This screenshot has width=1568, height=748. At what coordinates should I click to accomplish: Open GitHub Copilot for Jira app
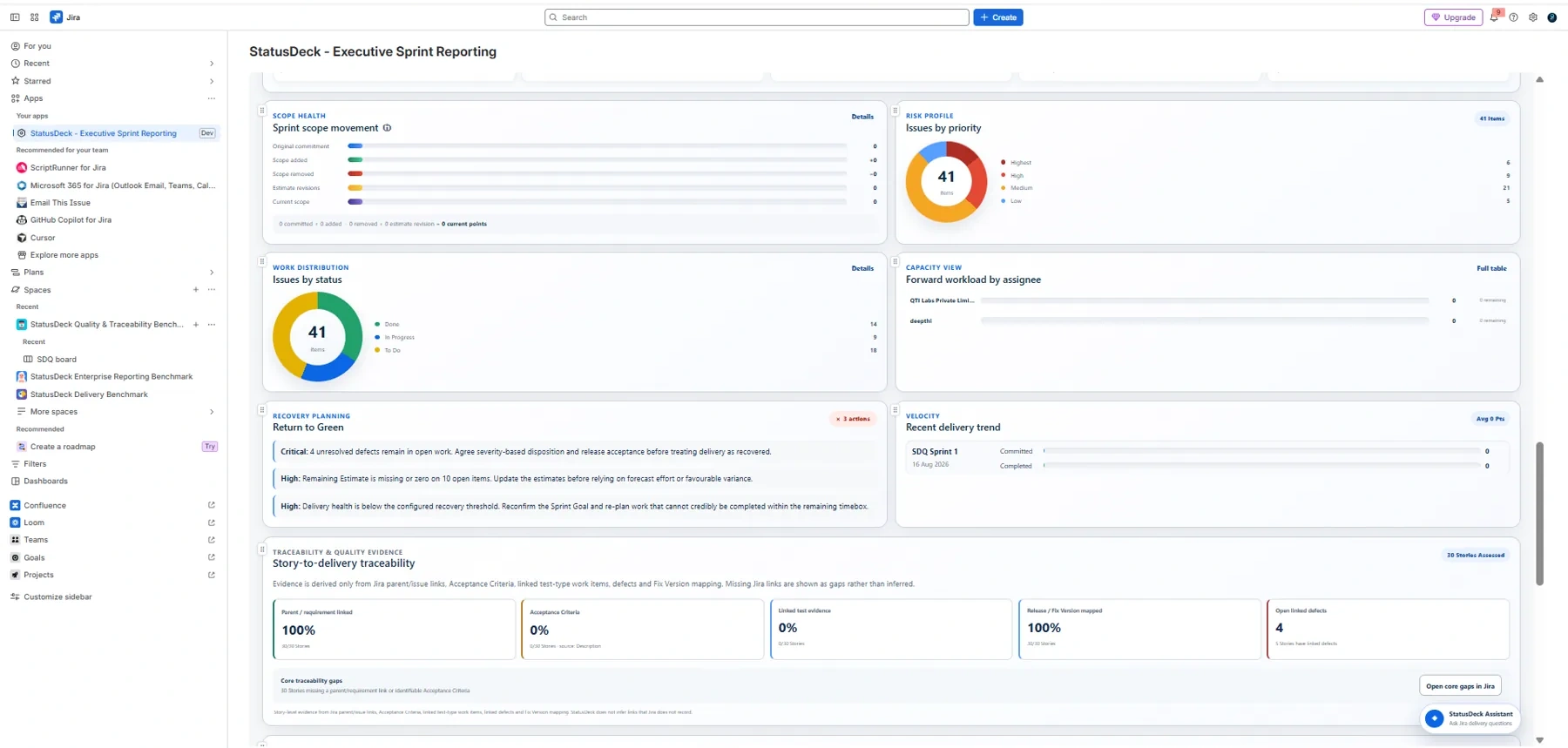[x=71, y=220]
